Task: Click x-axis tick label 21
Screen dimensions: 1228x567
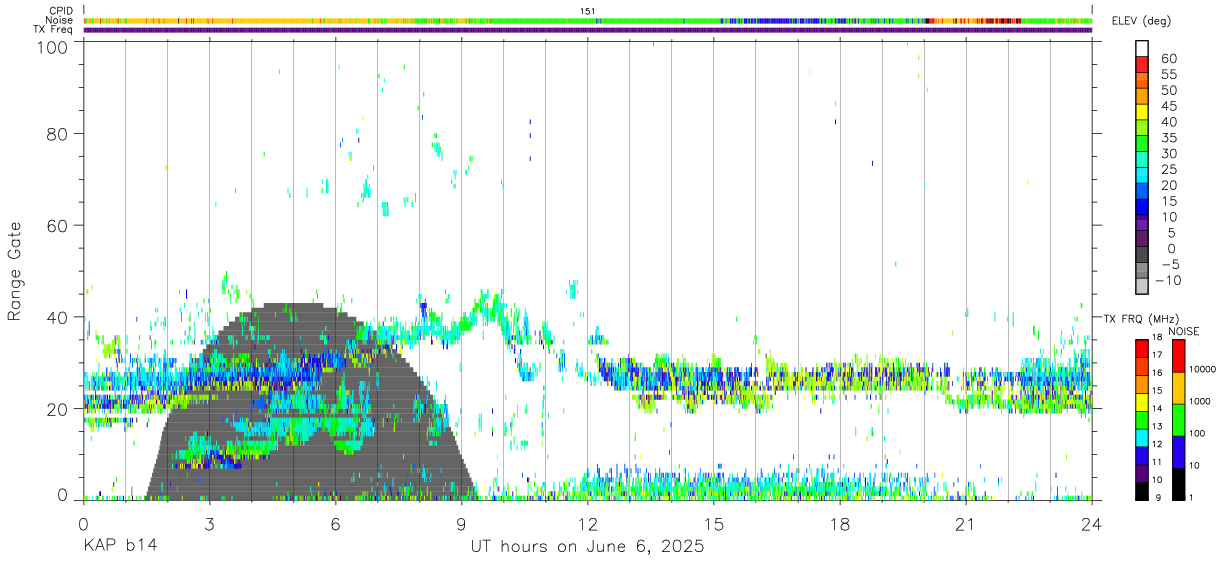Action: [x=966, y=524]
